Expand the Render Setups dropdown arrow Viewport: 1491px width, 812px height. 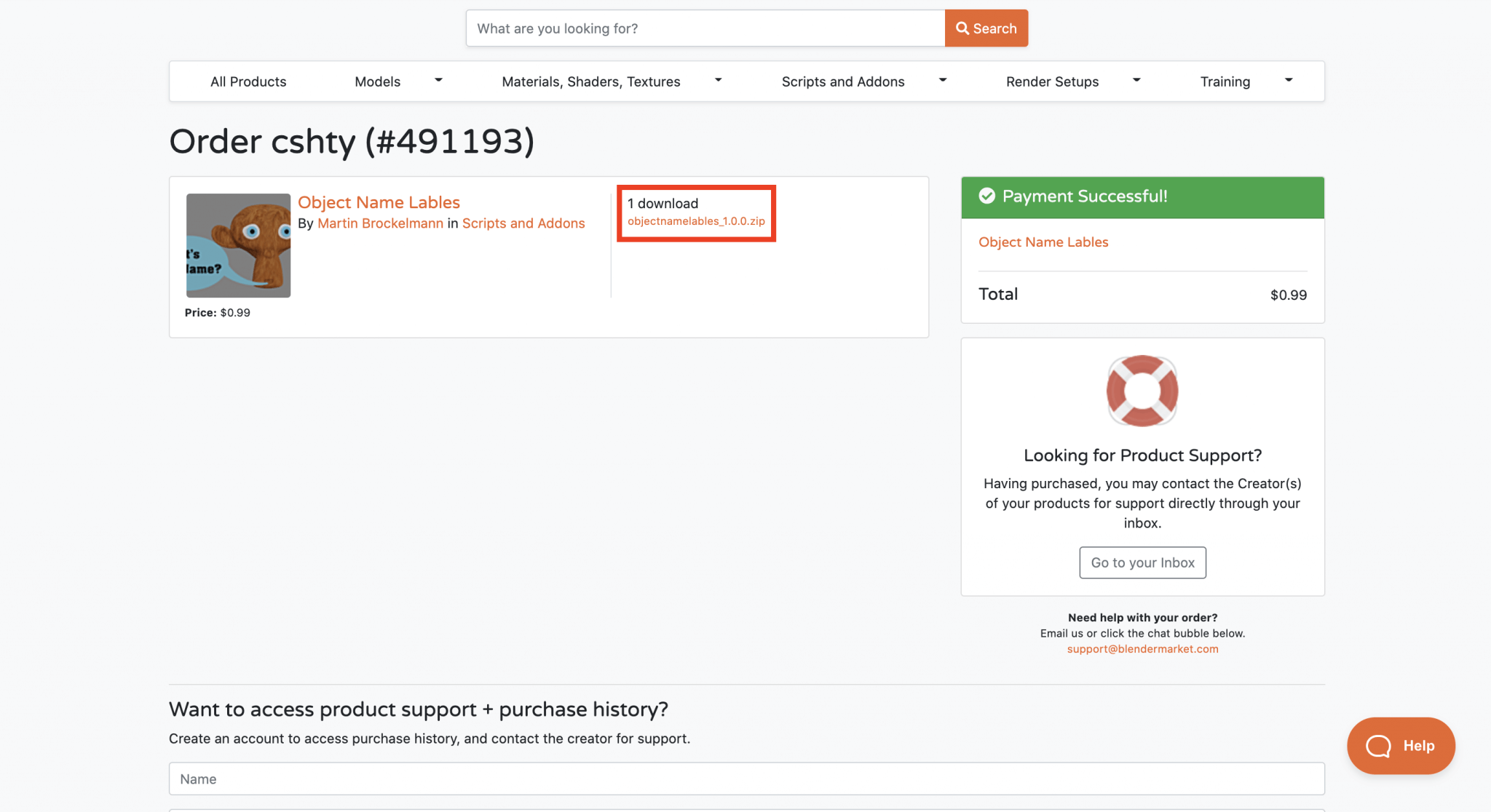1136,81
